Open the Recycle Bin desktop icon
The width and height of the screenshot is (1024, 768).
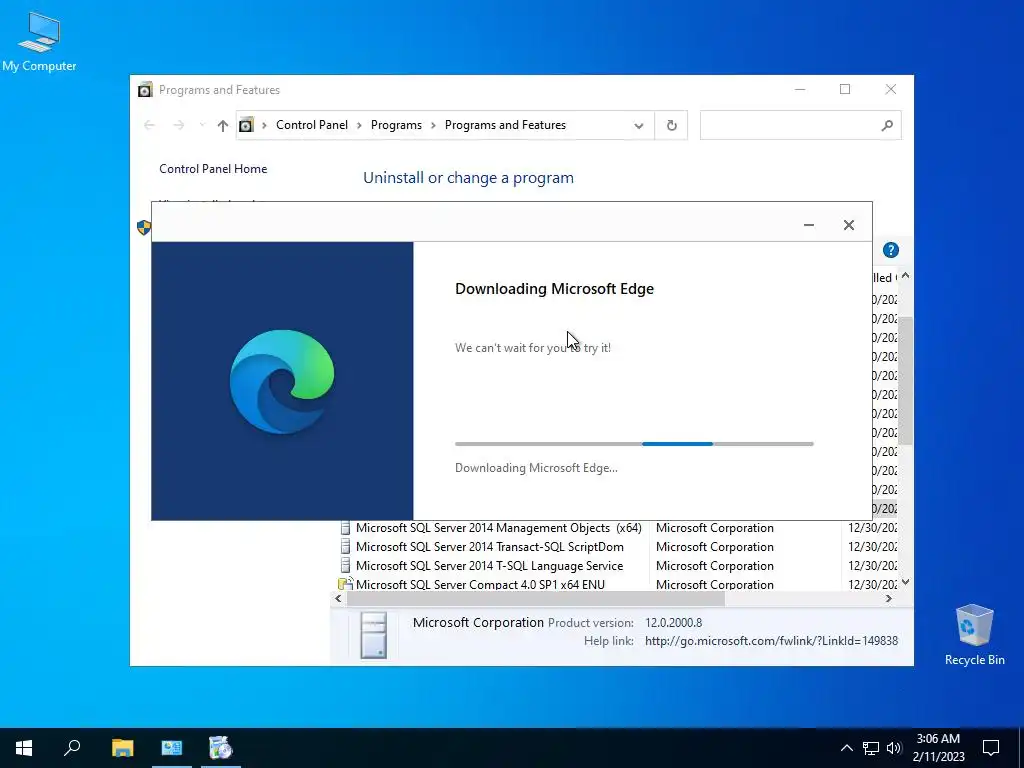point(974,635)
